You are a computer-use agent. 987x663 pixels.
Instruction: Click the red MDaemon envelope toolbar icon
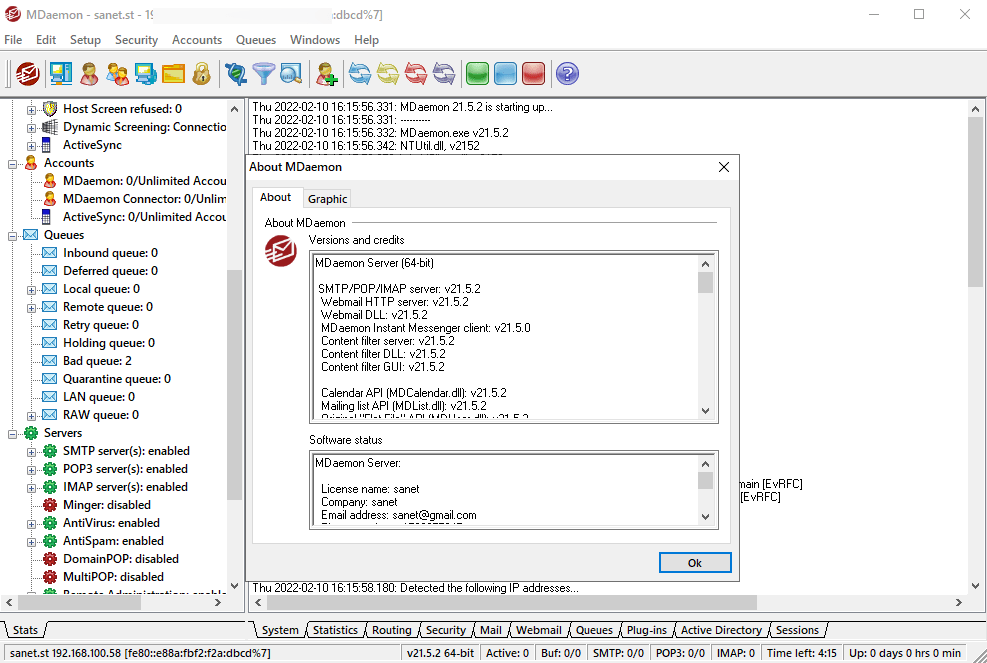click(28, 74)
